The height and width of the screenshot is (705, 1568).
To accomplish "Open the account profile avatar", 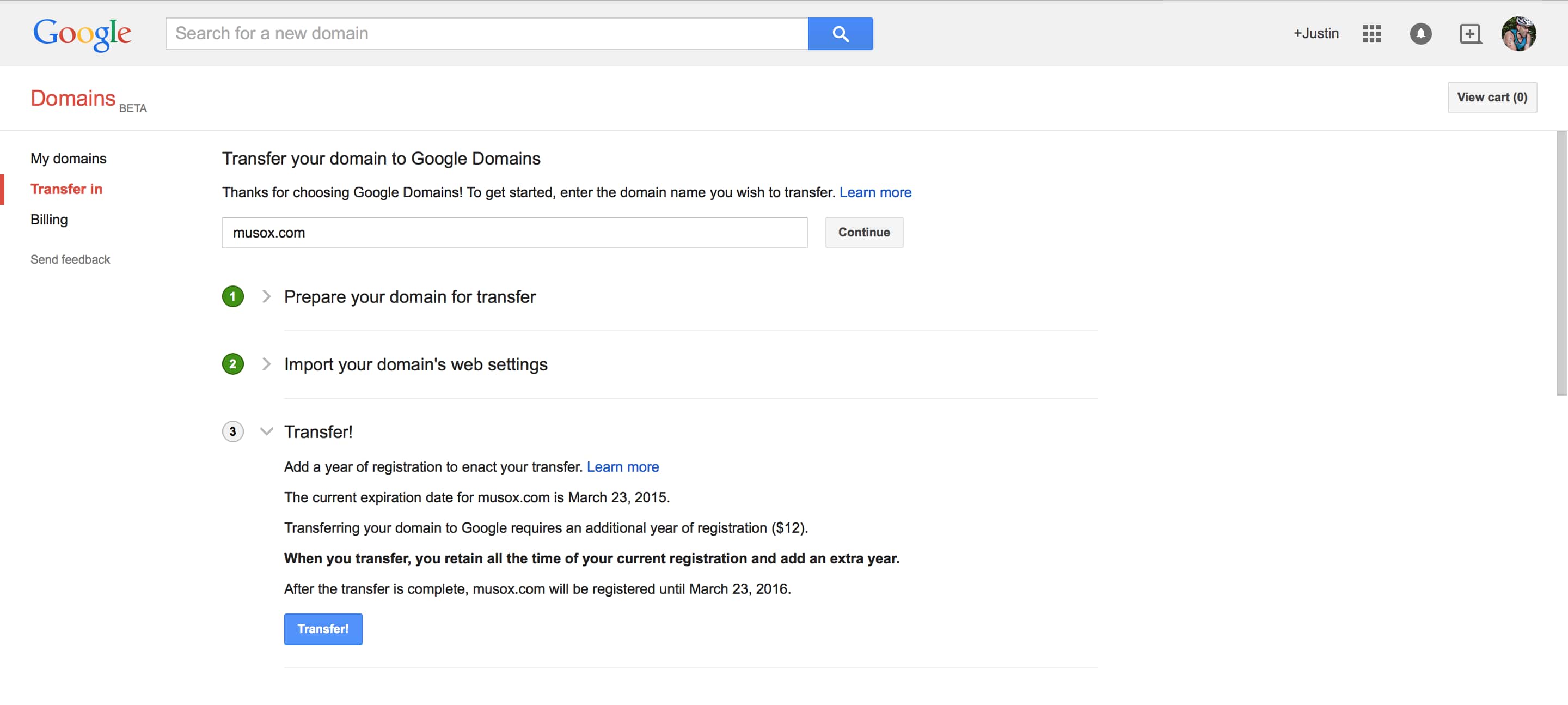I will click(1518, 34).
